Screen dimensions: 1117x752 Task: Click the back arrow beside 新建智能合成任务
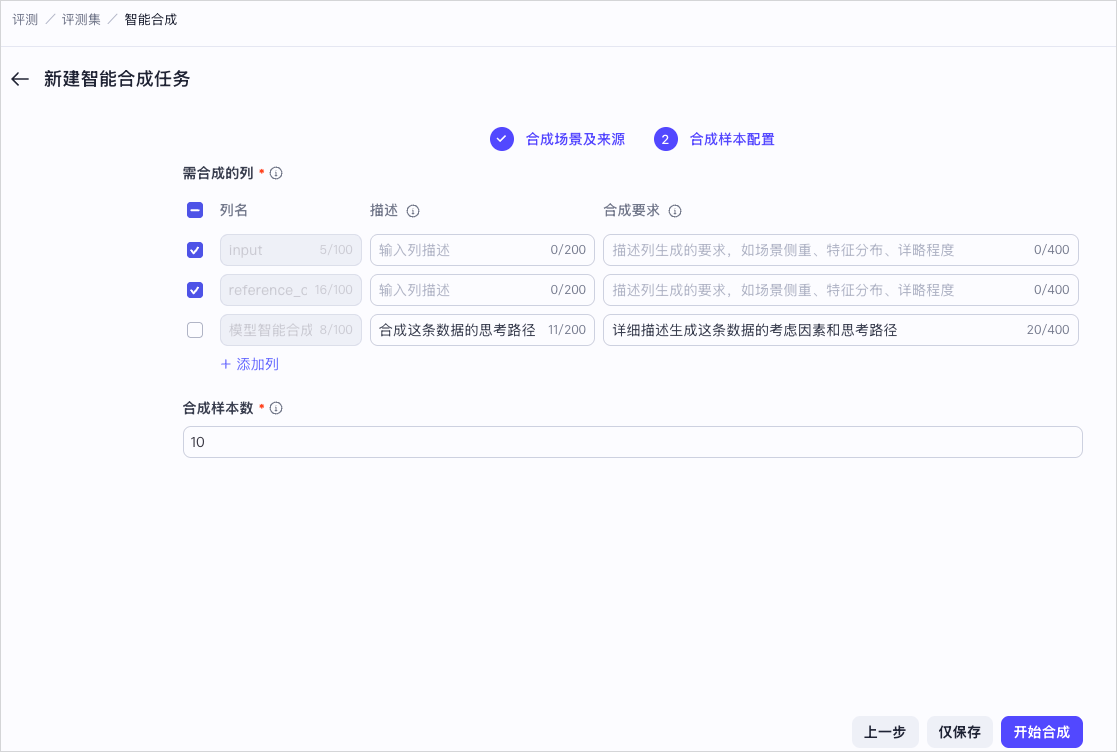pyautogui.click(x=20, y=79)
